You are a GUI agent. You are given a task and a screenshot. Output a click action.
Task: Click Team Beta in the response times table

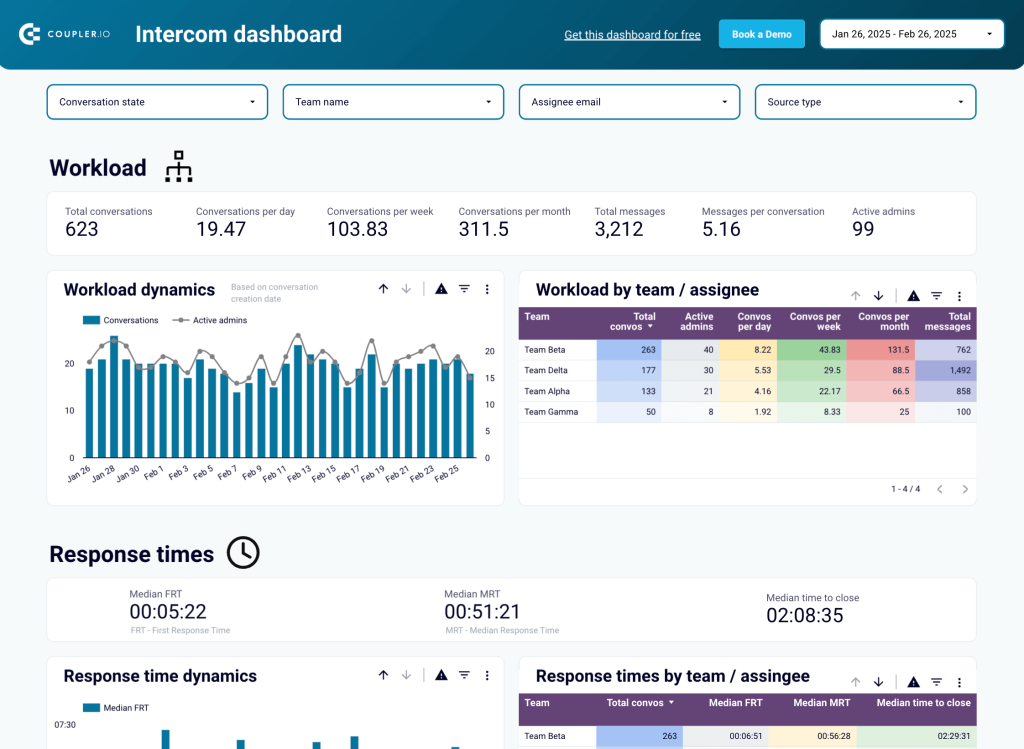coord(545,736)
